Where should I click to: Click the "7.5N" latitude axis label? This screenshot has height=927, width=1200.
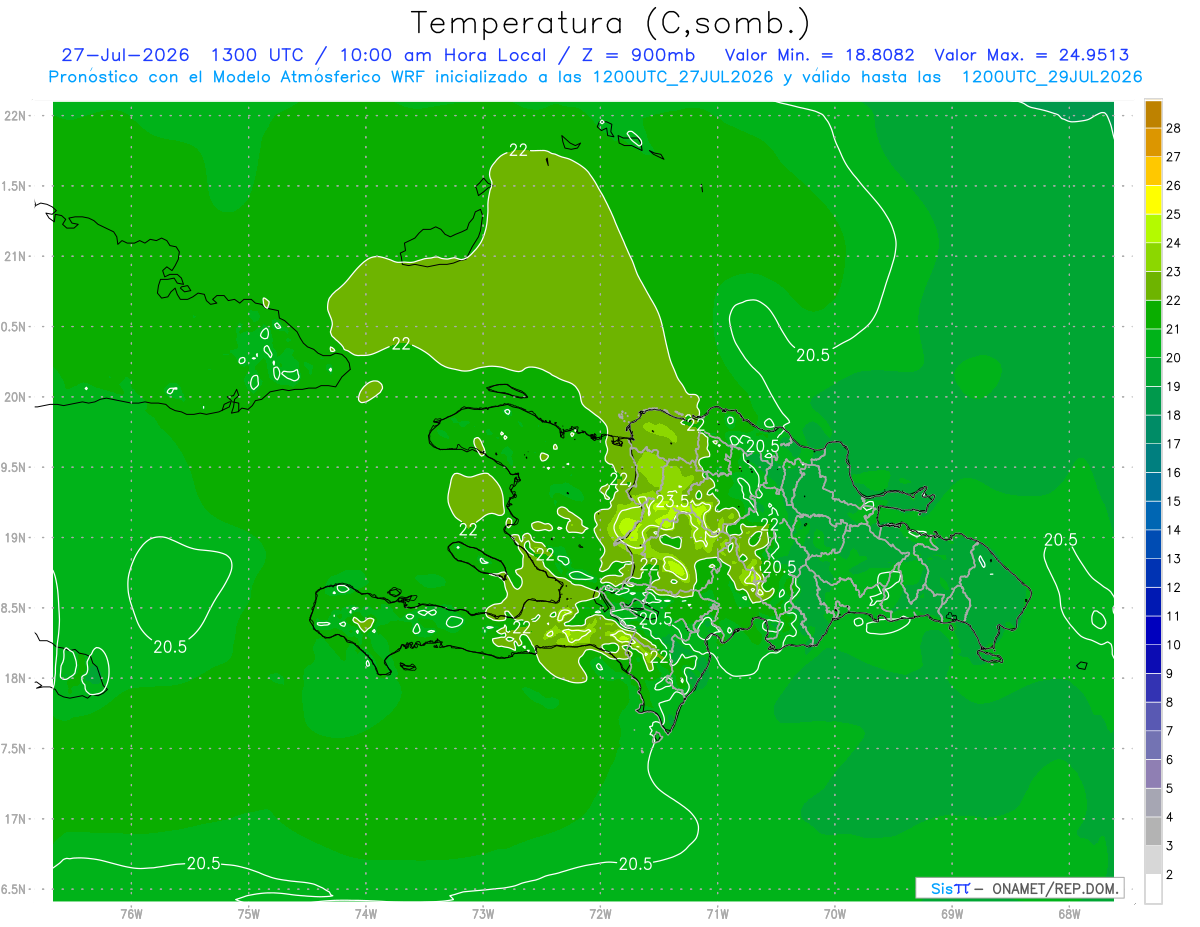pos(16,748)
